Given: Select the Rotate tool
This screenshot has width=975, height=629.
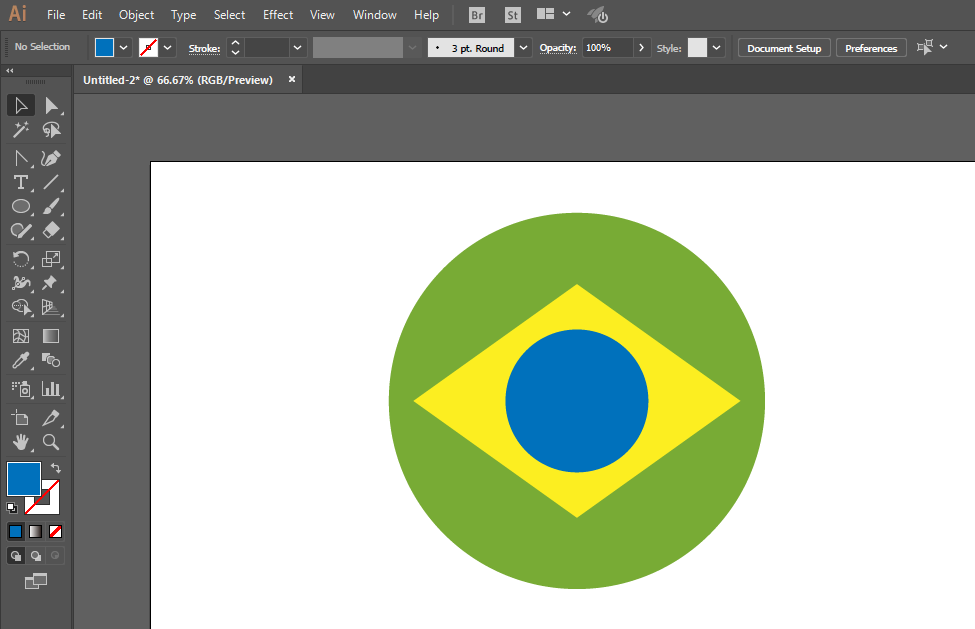Looking at the screenshot, I should 21,259.
